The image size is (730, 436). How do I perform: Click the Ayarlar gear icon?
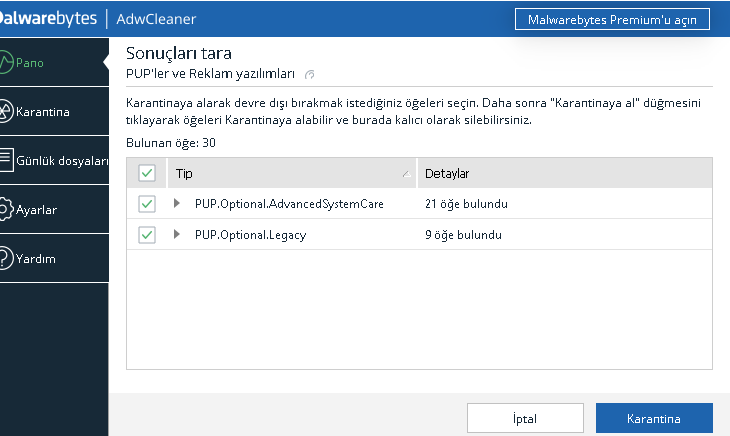pyautogui.click(x=6, y=210)
